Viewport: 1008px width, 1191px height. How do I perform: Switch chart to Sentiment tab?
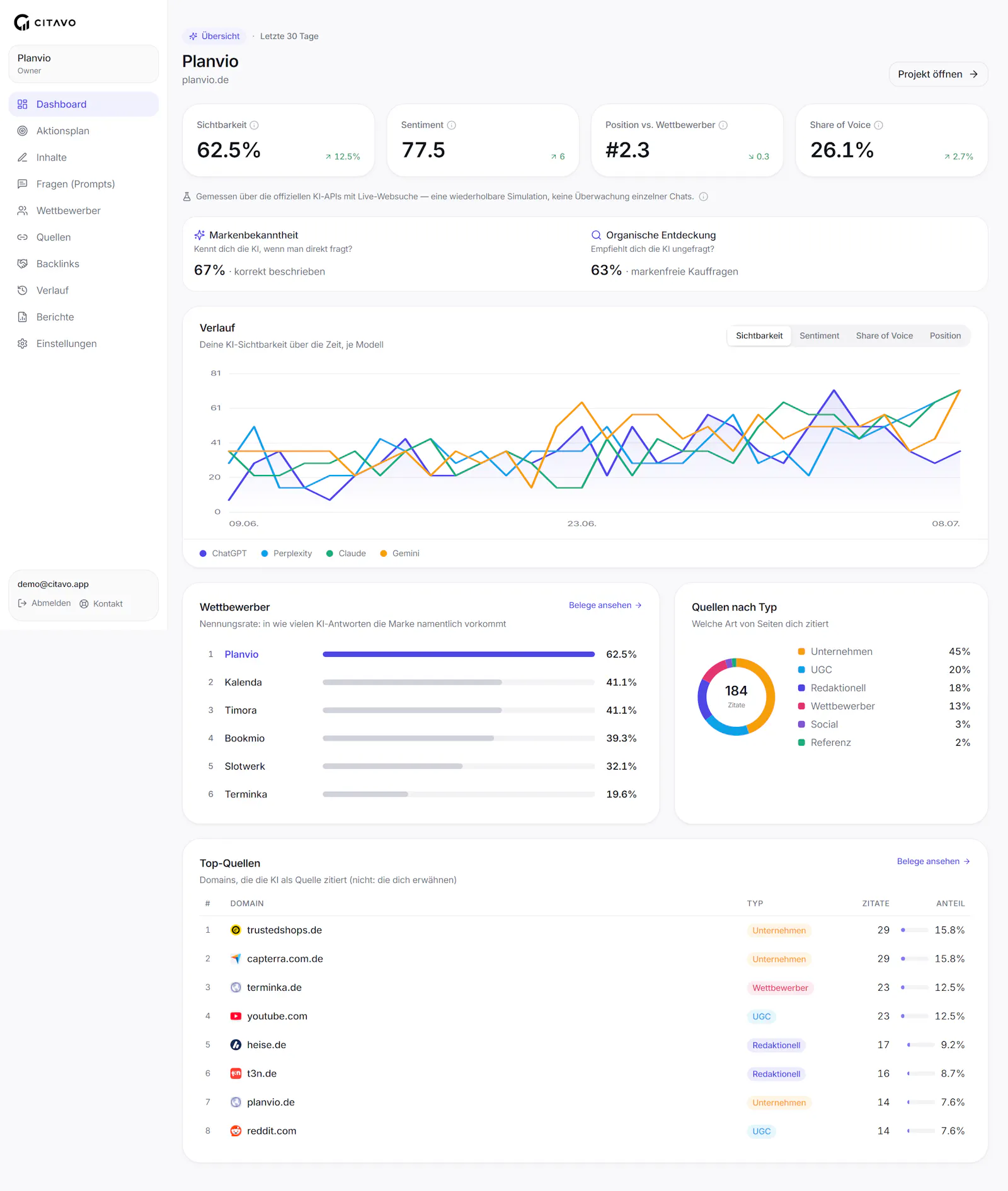click(x=819, y=336)
